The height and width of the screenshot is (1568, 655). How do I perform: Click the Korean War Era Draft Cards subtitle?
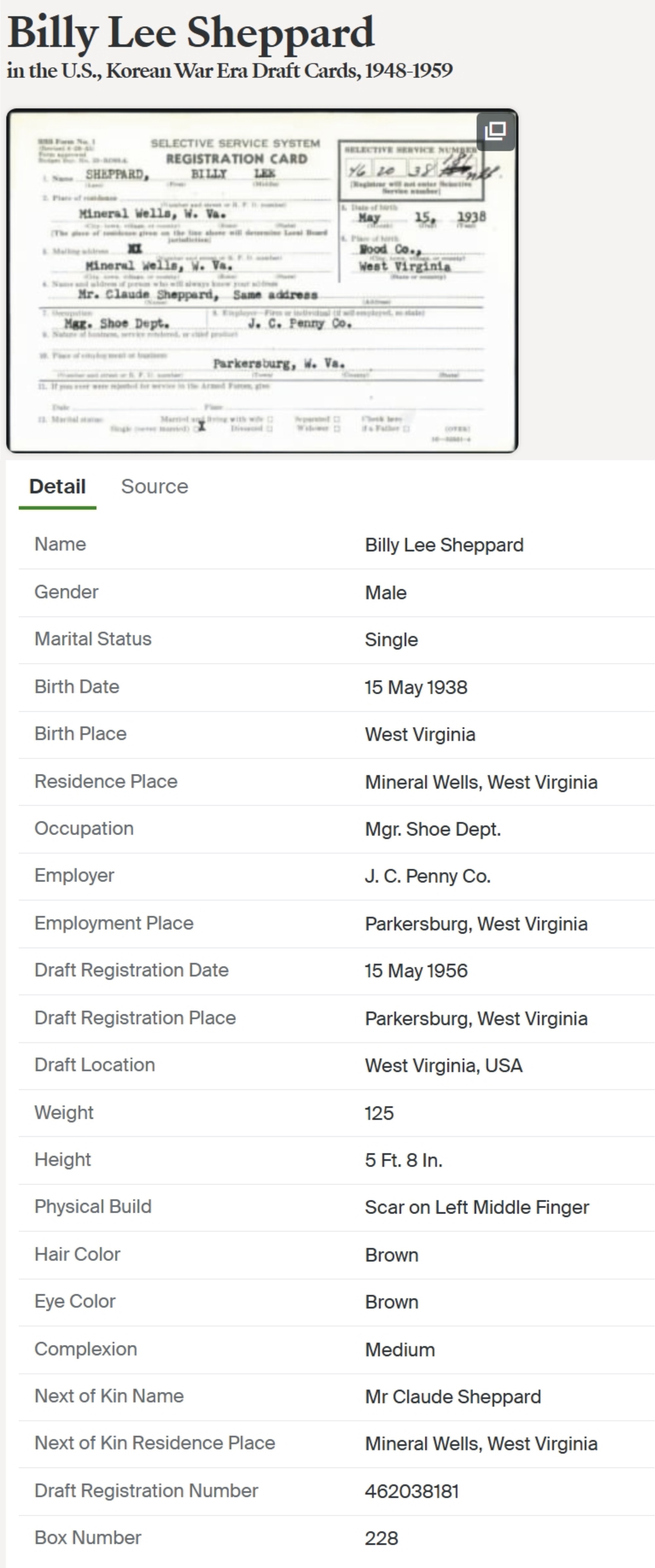pyautogui.click(x=230, y=71)
